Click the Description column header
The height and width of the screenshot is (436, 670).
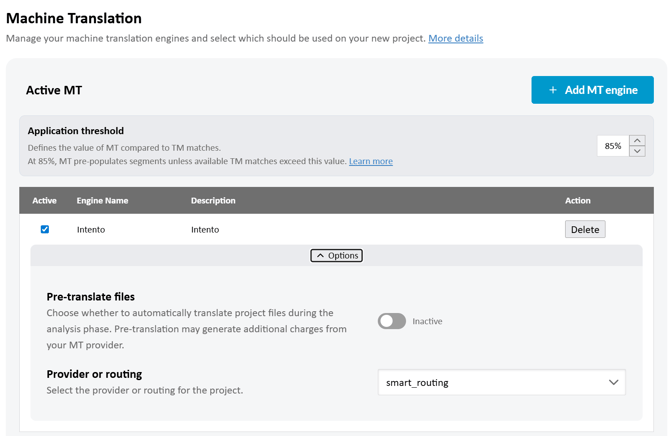pos(213,200)
